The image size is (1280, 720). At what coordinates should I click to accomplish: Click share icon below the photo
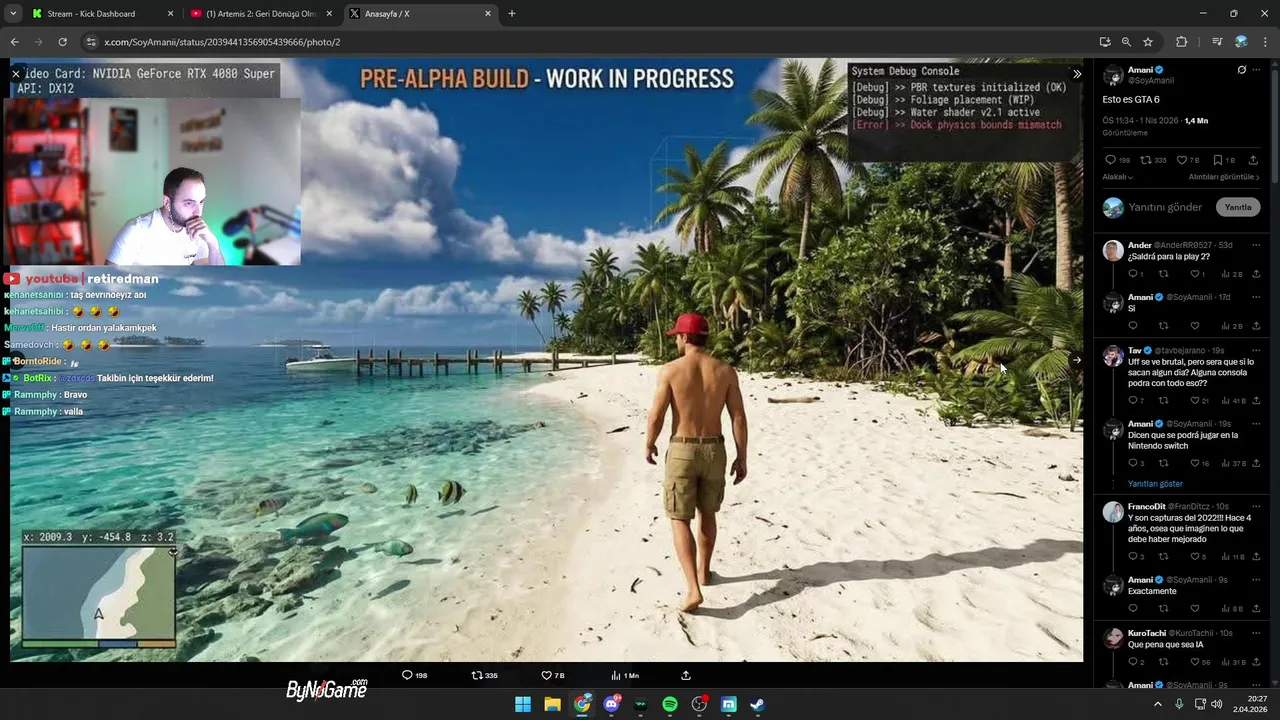686,675
